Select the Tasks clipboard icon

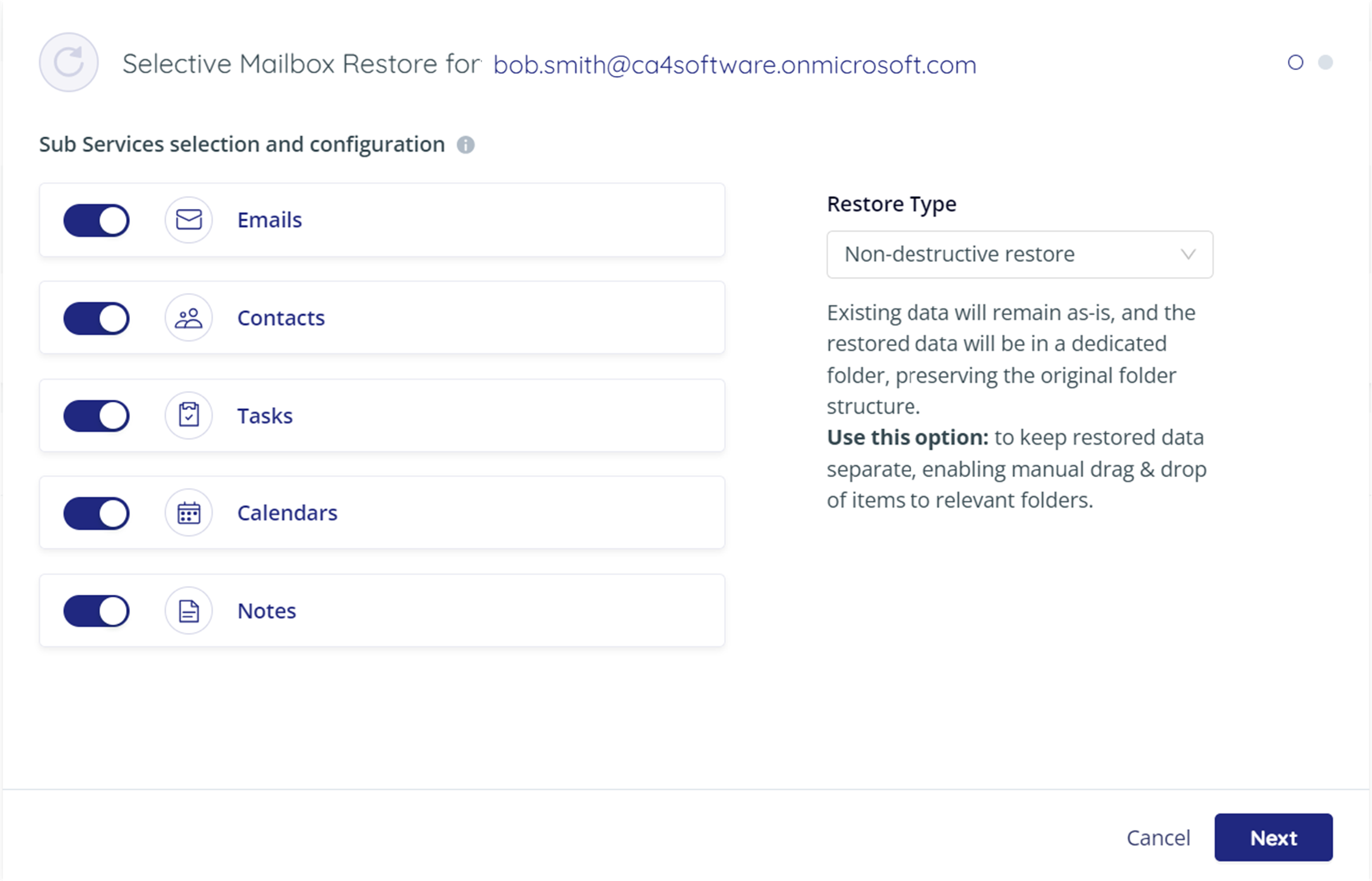coord(188,415)
